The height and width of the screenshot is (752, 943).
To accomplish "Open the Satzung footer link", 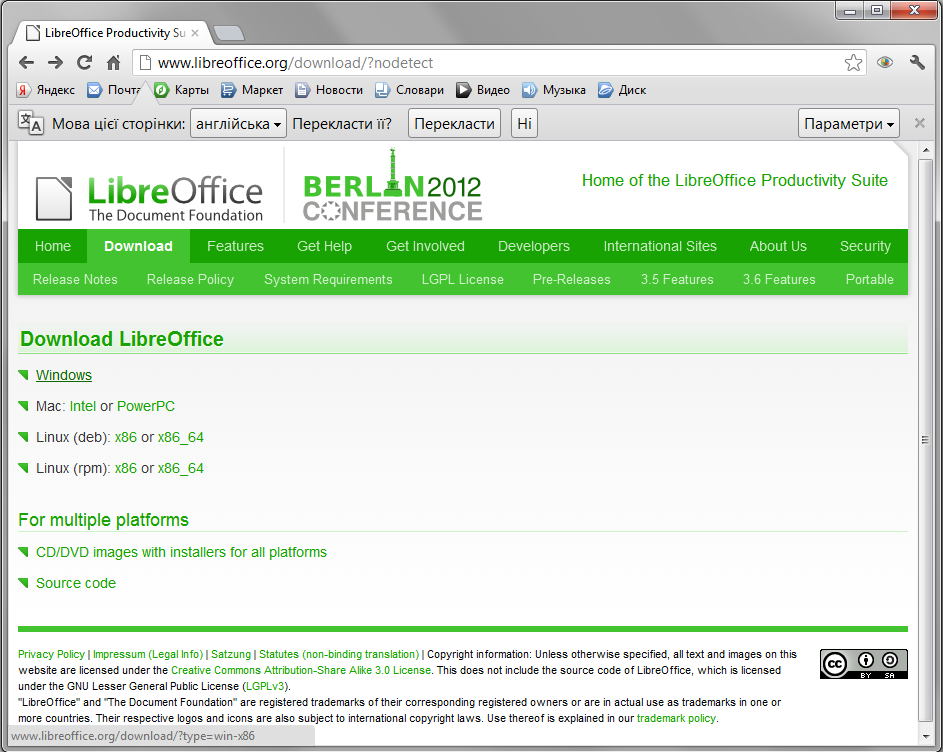I will coord(231,654).
